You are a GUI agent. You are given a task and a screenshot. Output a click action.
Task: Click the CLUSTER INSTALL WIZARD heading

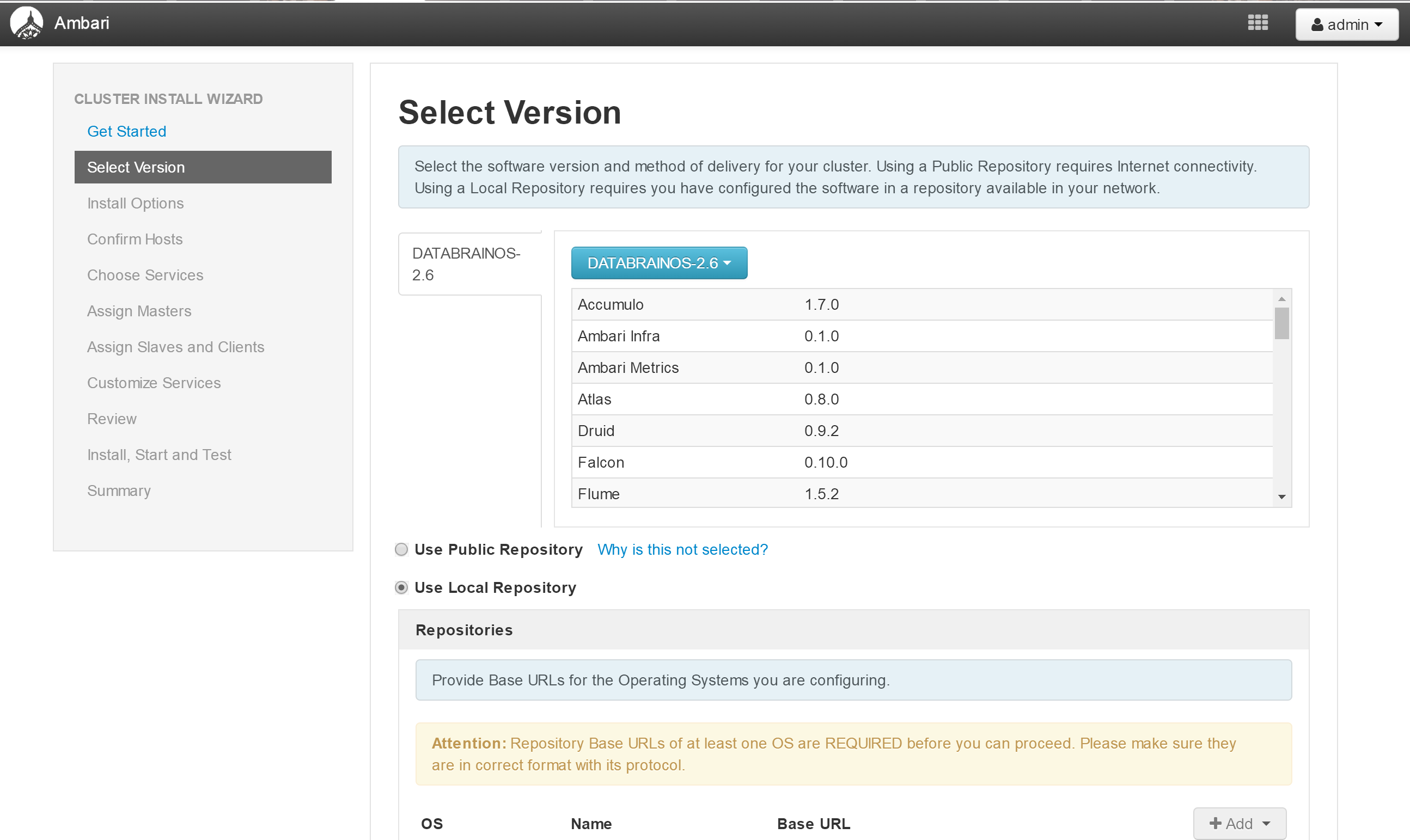point(169,99)
